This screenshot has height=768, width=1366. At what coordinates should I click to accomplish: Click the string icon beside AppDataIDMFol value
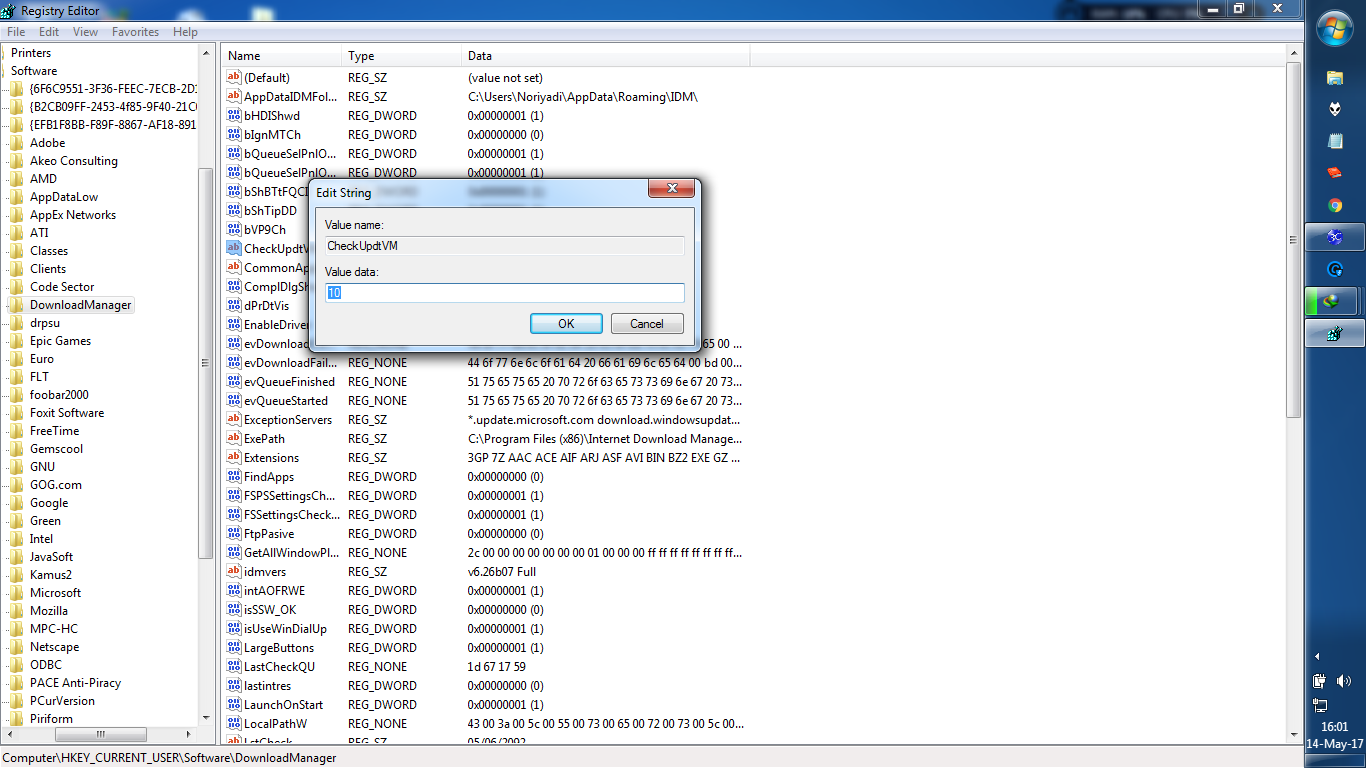[x=234, y=96]
